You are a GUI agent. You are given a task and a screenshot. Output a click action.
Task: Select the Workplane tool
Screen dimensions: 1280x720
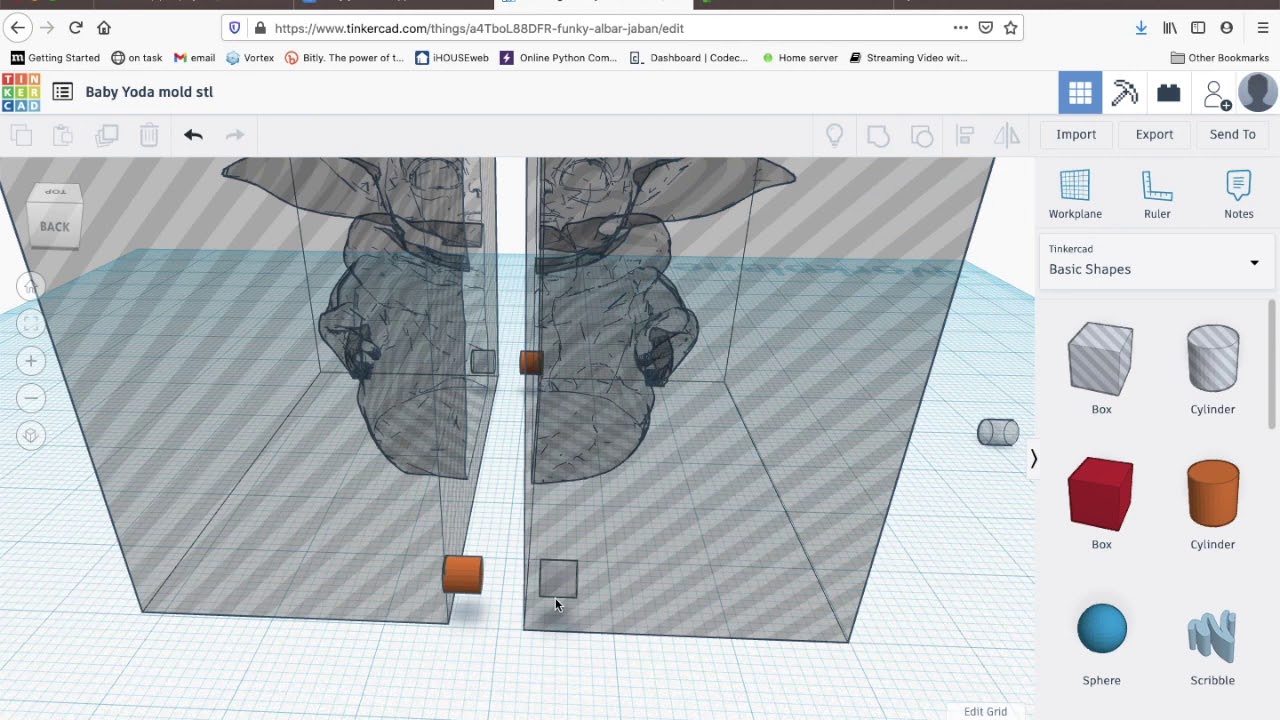(1075, 194)
